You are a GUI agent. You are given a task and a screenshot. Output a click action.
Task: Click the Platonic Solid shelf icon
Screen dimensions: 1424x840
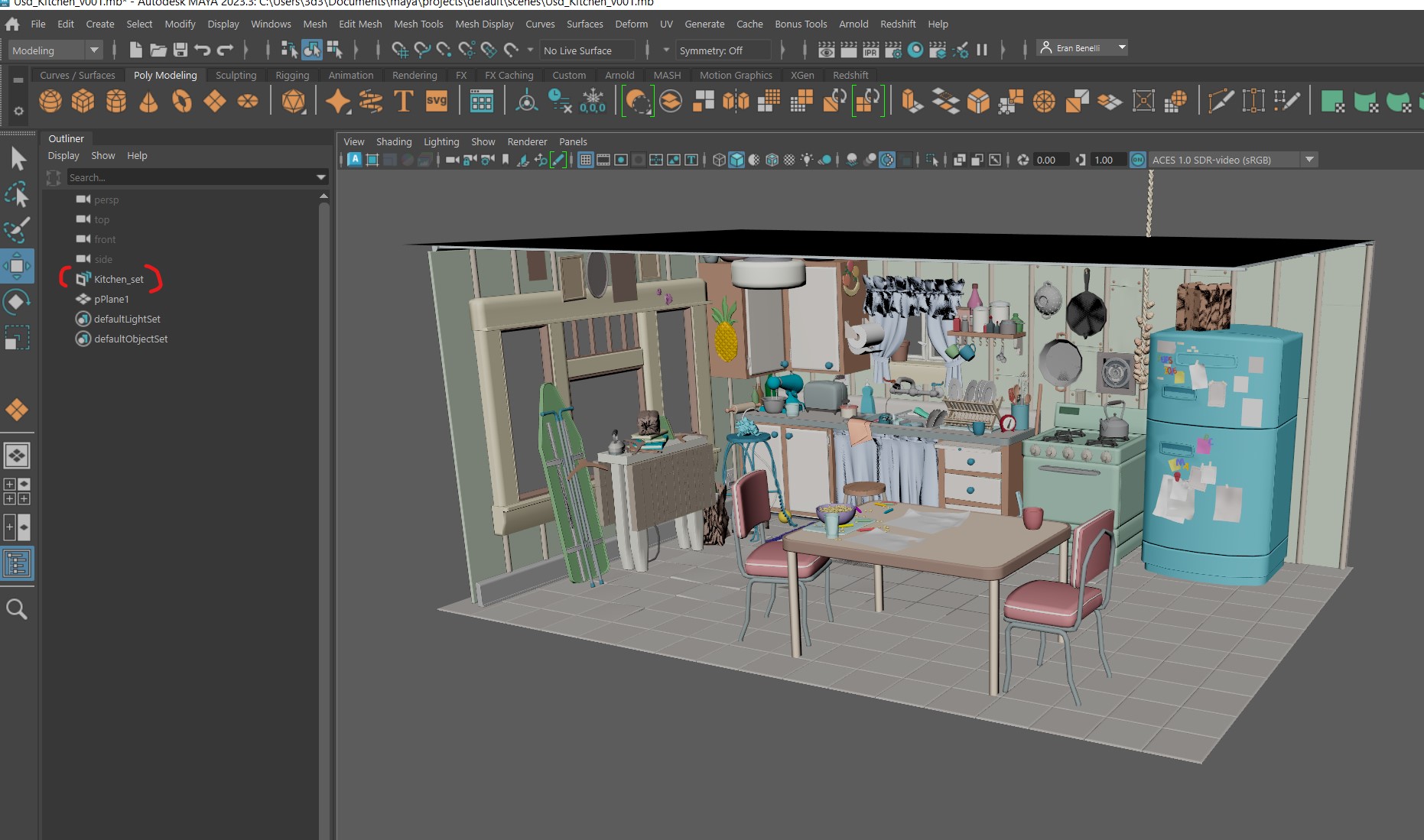pos(294,100)
